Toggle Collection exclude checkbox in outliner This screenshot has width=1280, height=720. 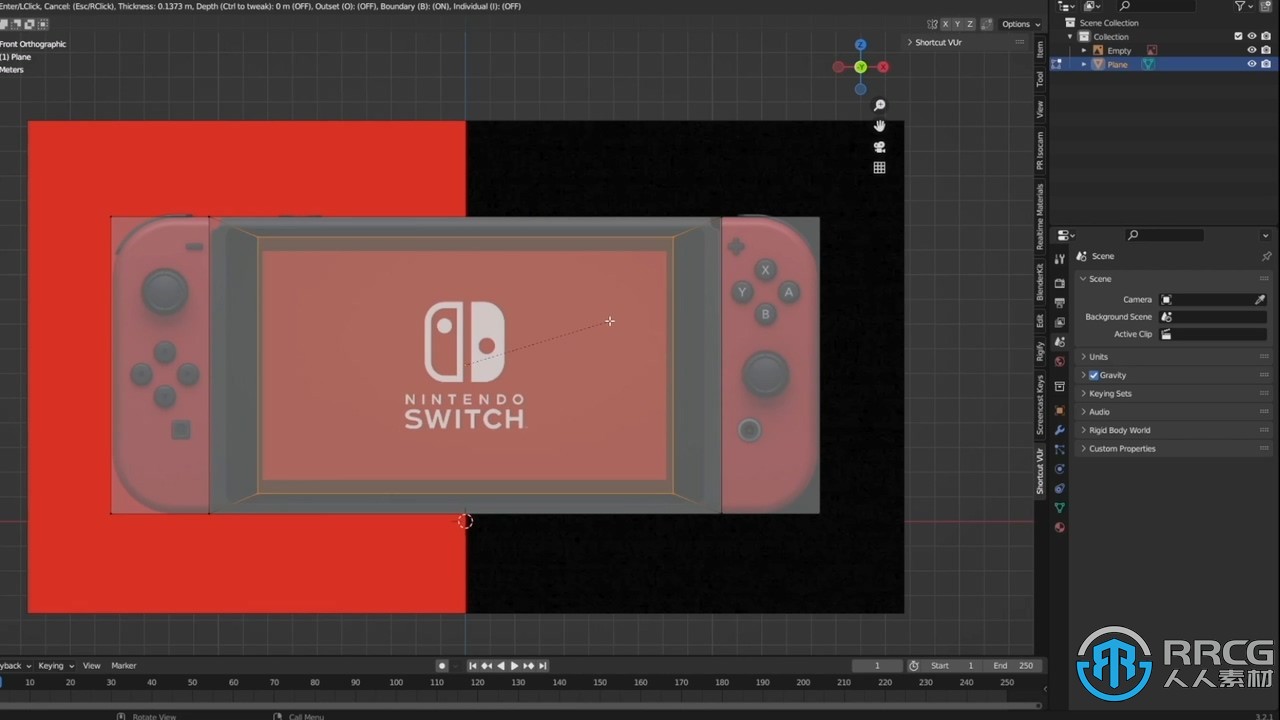coord(1238,36)
